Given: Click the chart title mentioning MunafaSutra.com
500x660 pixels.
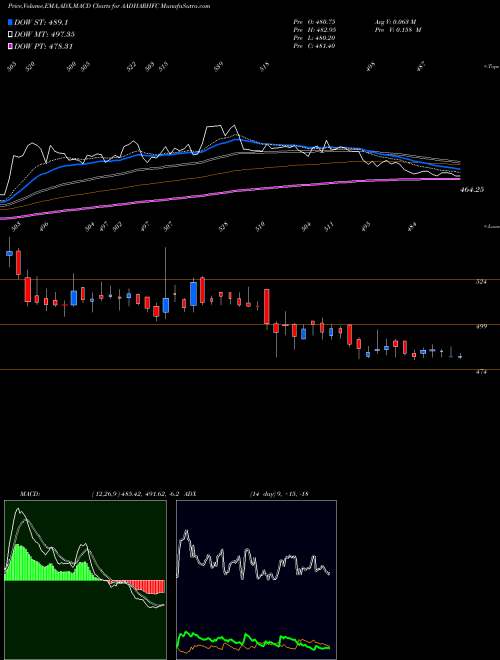Looking at the screenshot, I should (x=109, y=6).
